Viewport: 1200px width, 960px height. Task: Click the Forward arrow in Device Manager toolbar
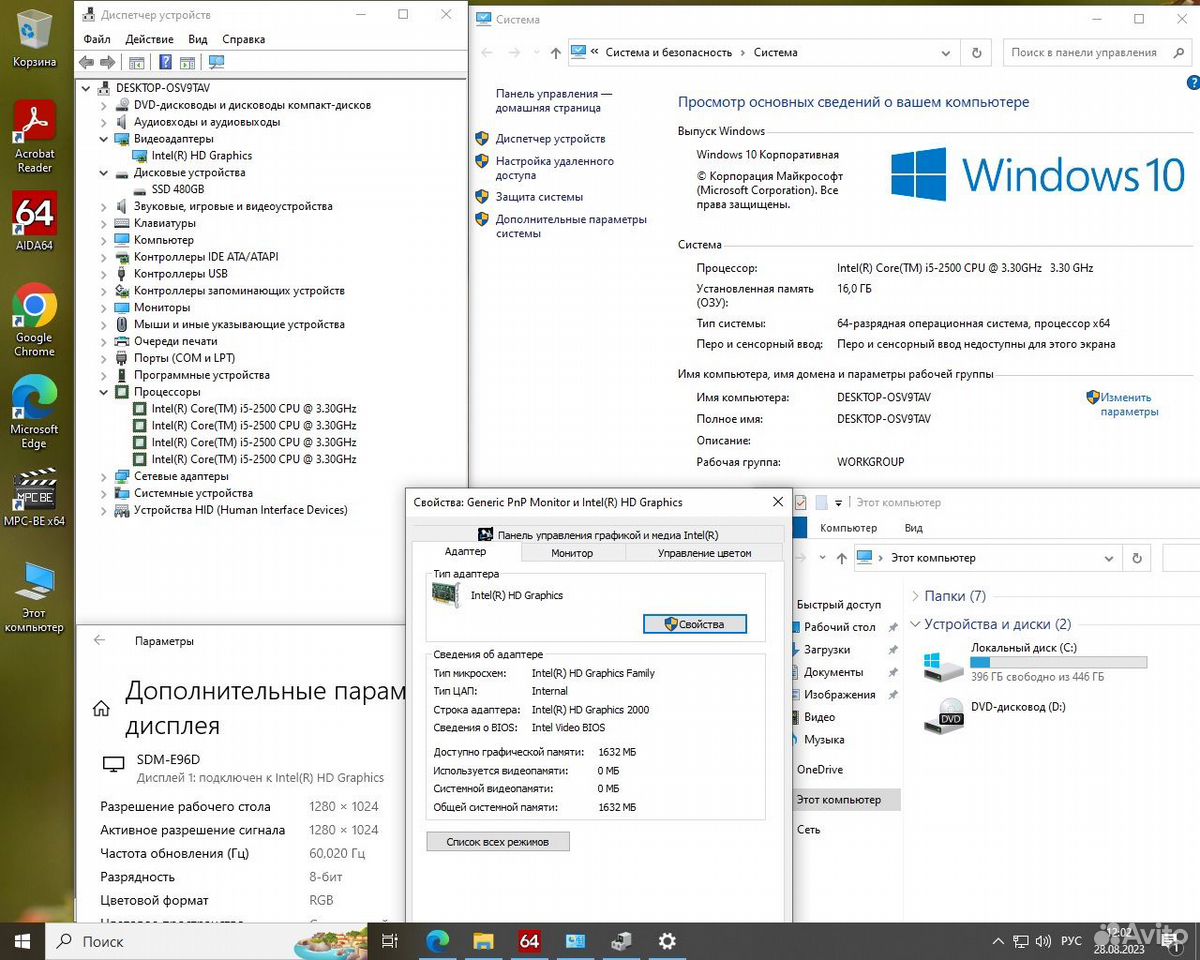pos(107,62)
